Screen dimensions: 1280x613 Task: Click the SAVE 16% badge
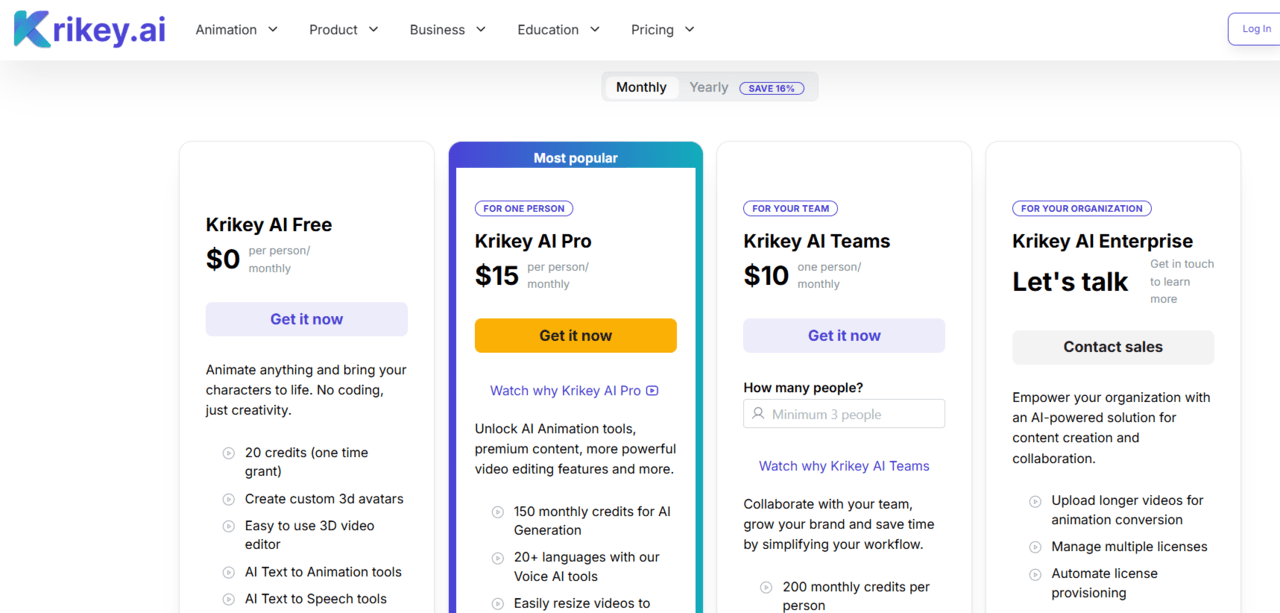coord(771,88)
